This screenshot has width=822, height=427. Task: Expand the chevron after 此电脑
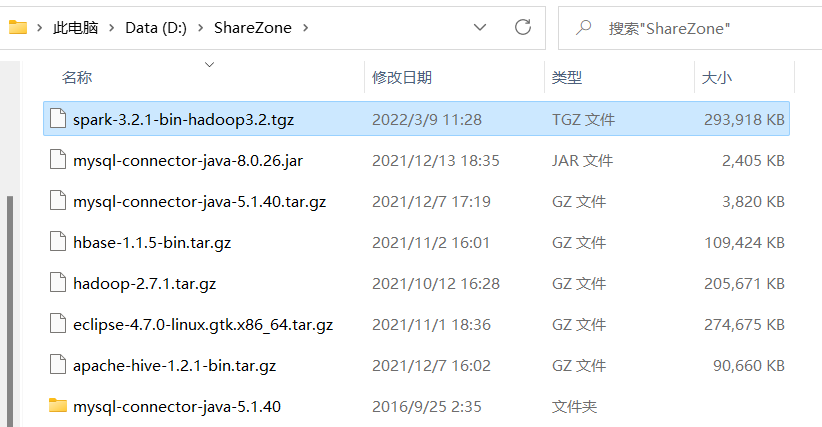(112, 28)
